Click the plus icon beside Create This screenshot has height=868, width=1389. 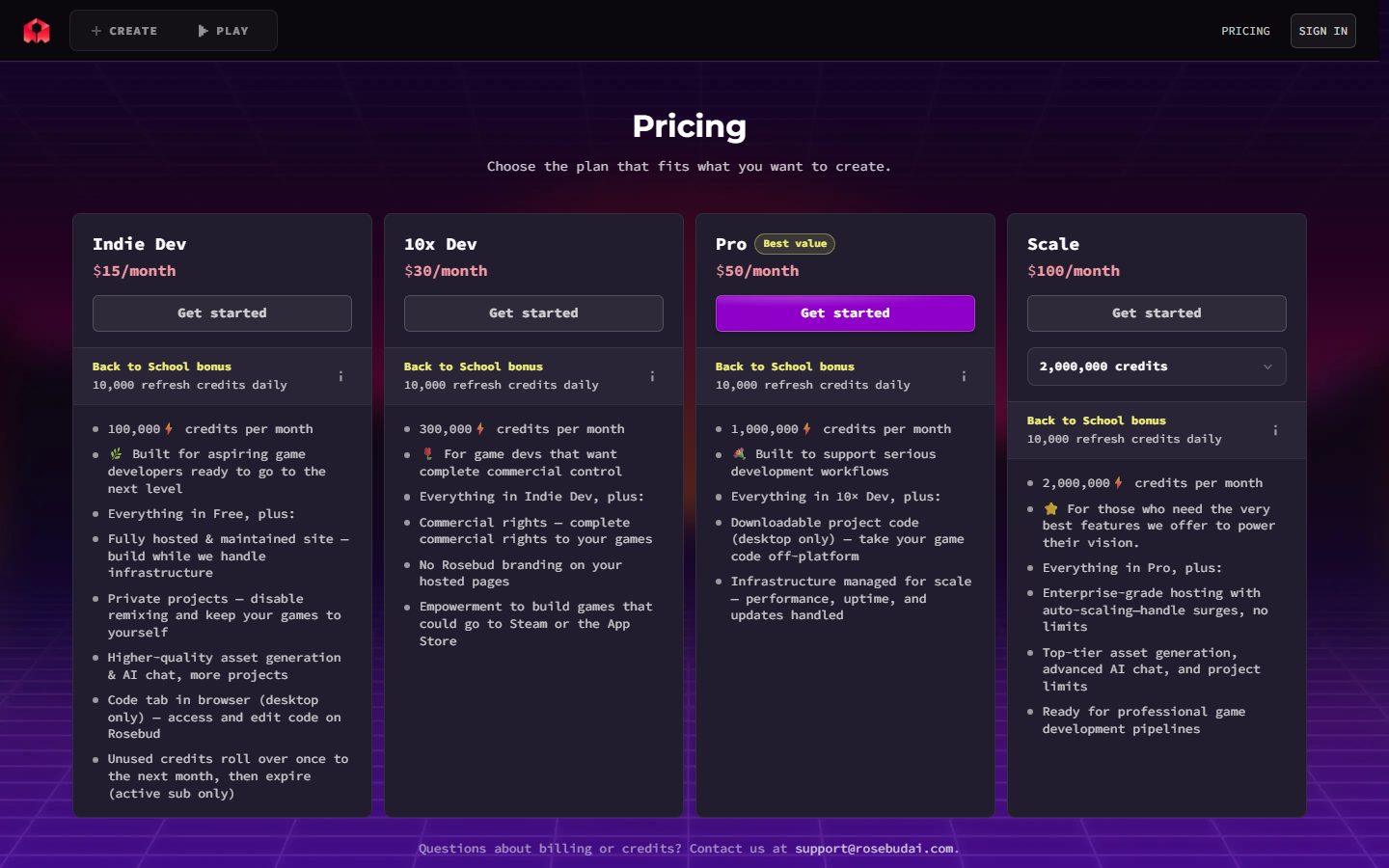(x=96, y=31)
